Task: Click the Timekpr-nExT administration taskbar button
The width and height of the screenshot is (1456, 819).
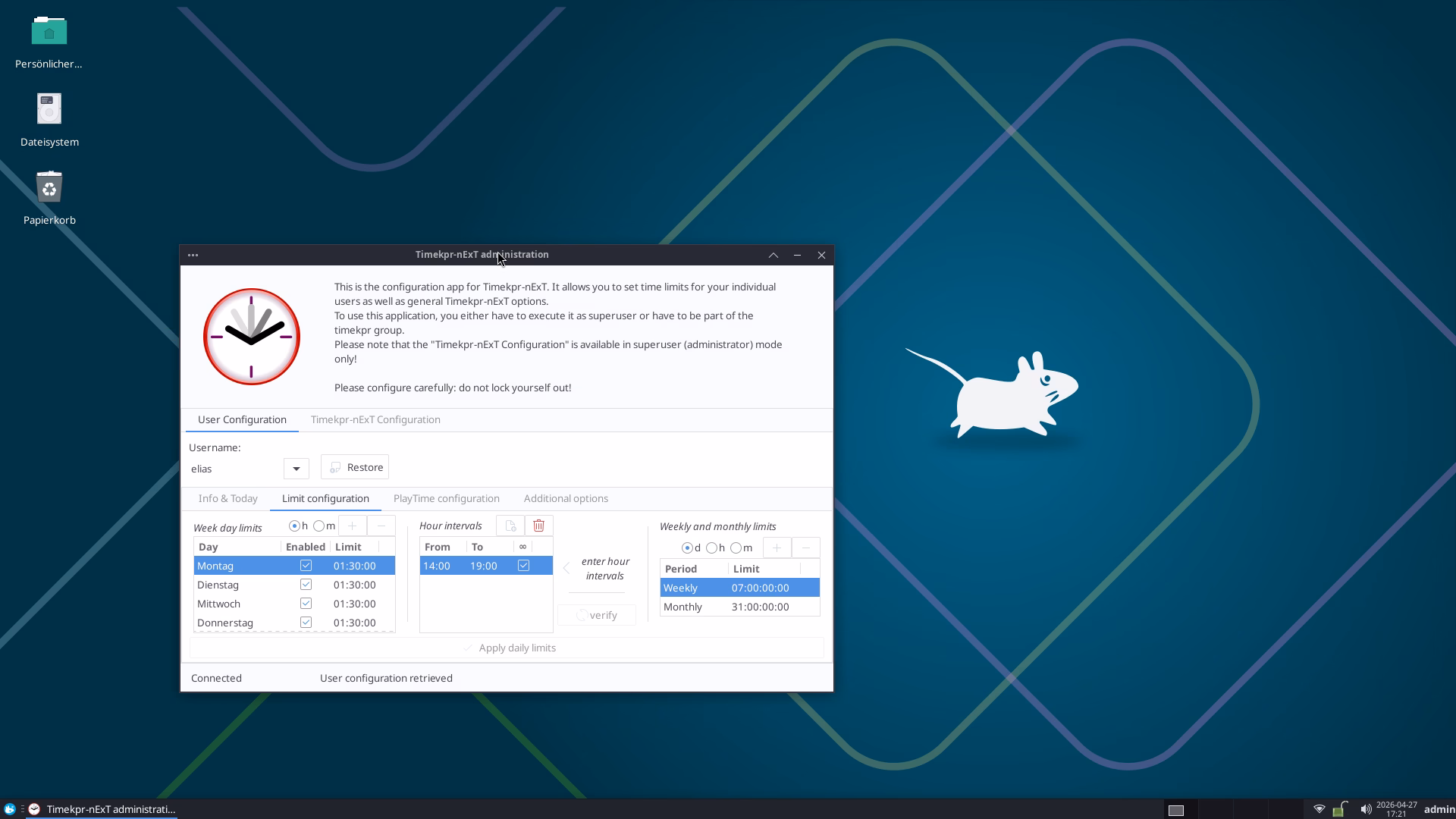Action: click(102, 809)
